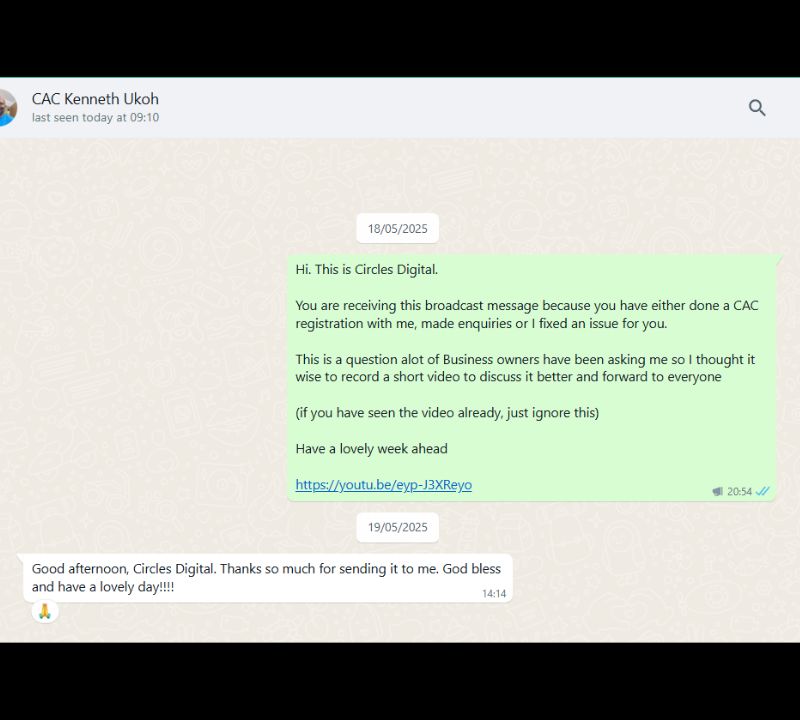The height and width of the screenshot is (720, 800).
Task: Click the blue double-tick read receipt
Action: [x=763, y=491]
